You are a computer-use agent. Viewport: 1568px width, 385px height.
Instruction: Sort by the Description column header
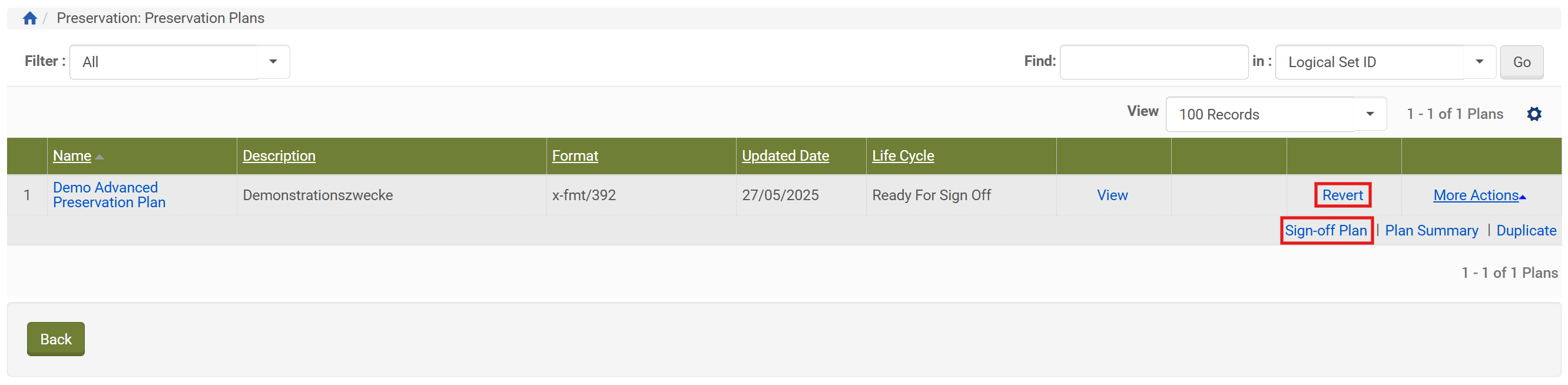(x=279, y=155)
